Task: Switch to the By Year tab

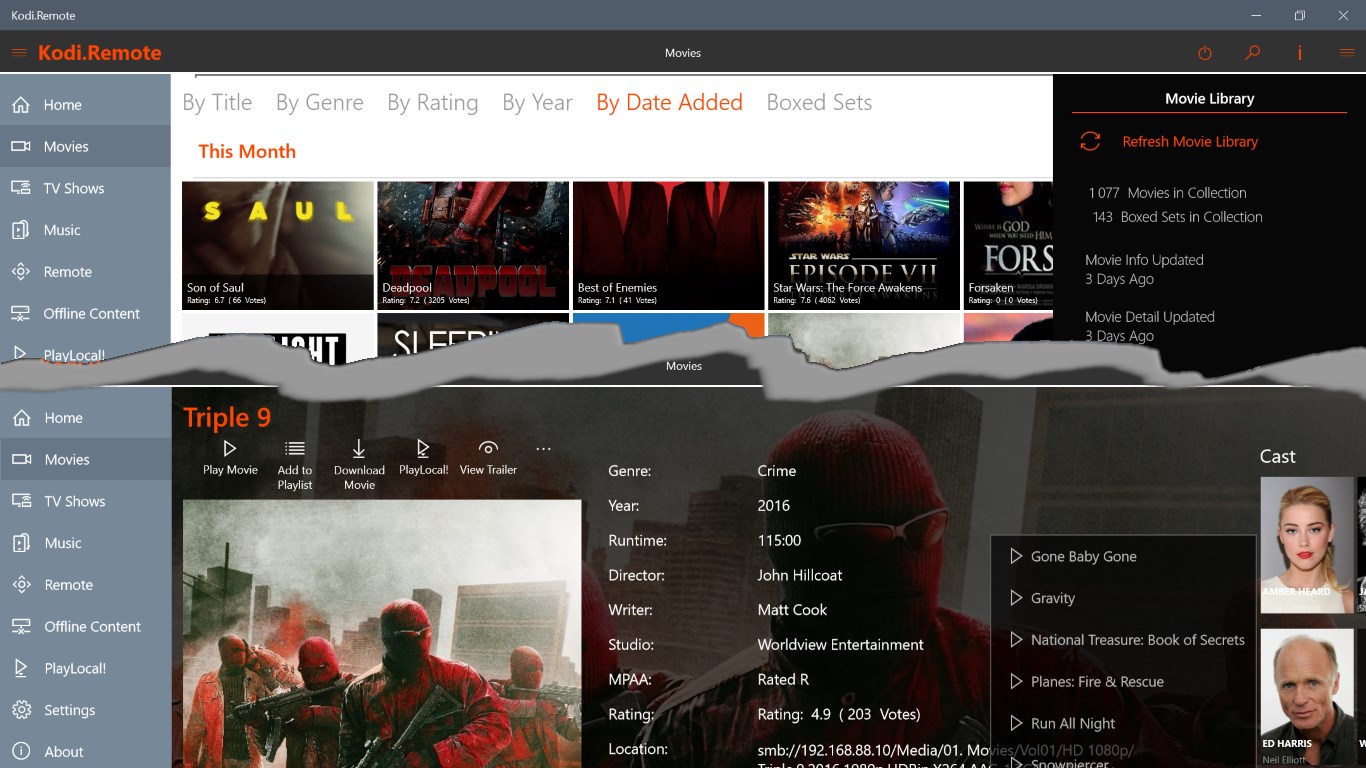Action: coord(537,103)
